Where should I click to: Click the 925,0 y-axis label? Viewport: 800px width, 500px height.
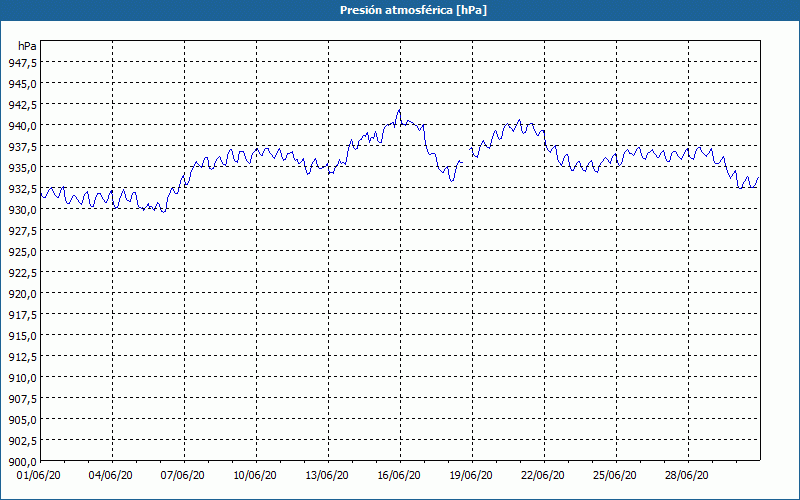(x=22, y=252)
